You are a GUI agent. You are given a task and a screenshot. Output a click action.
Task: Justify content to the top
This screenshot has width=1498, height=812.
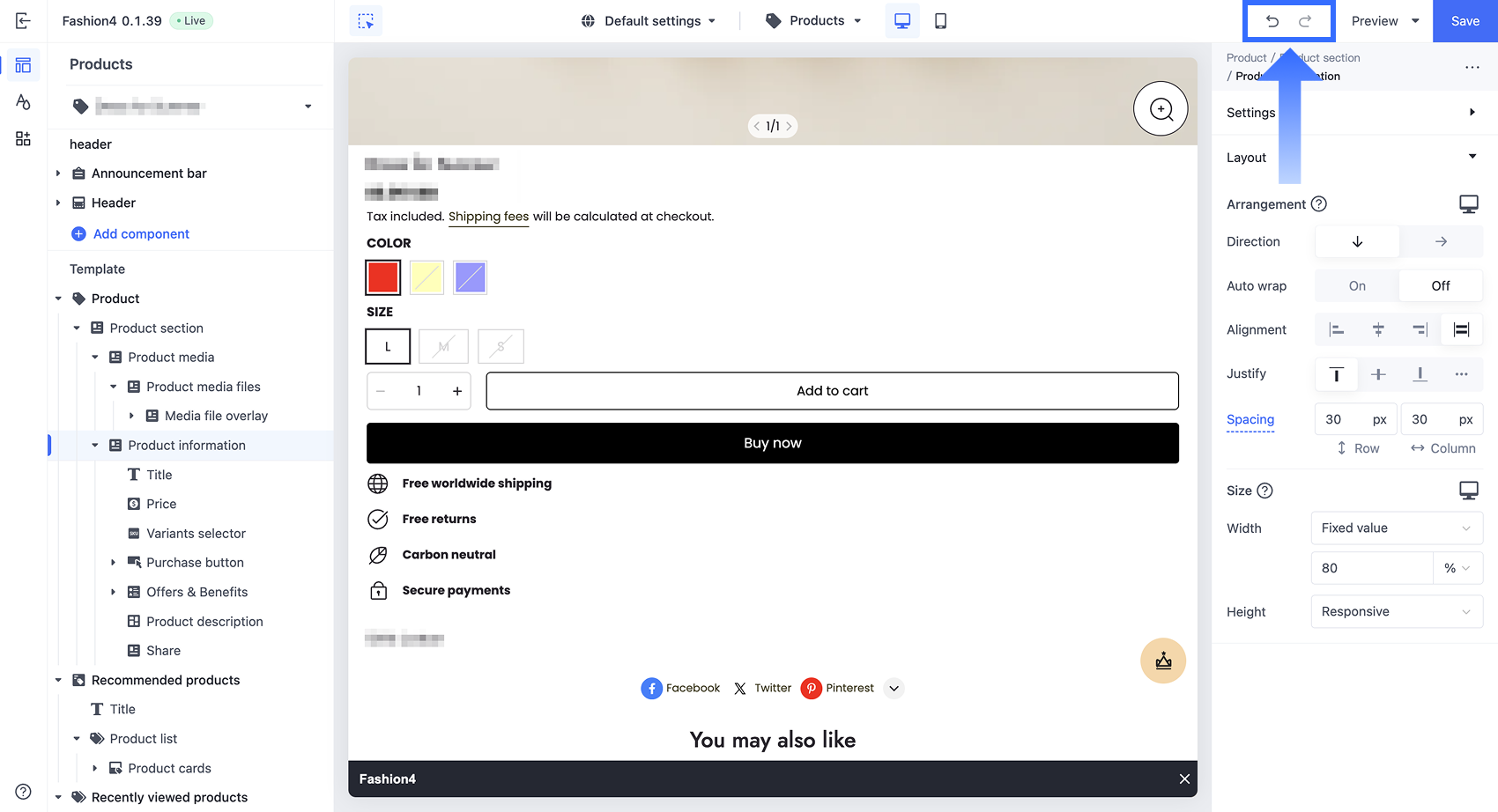tap(1337, 373)
